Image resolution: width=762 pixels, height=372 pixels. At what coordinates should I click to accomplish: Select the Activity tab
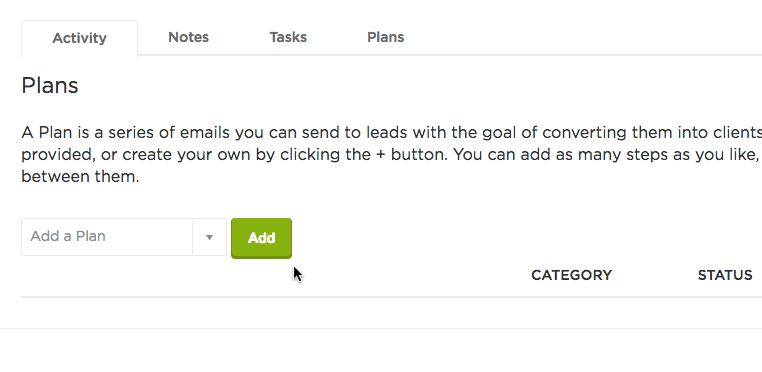tap(79, 38)
